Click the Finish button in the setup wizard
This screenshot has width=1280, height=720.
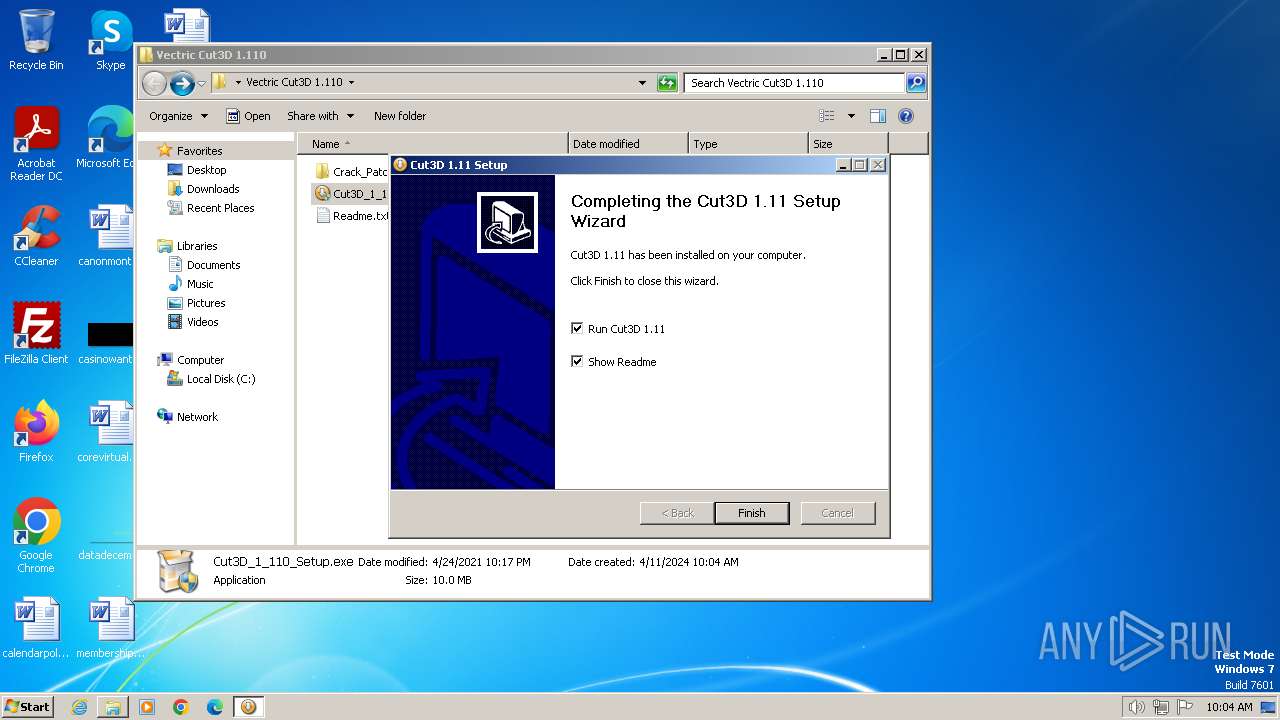(x=751, y=513)
